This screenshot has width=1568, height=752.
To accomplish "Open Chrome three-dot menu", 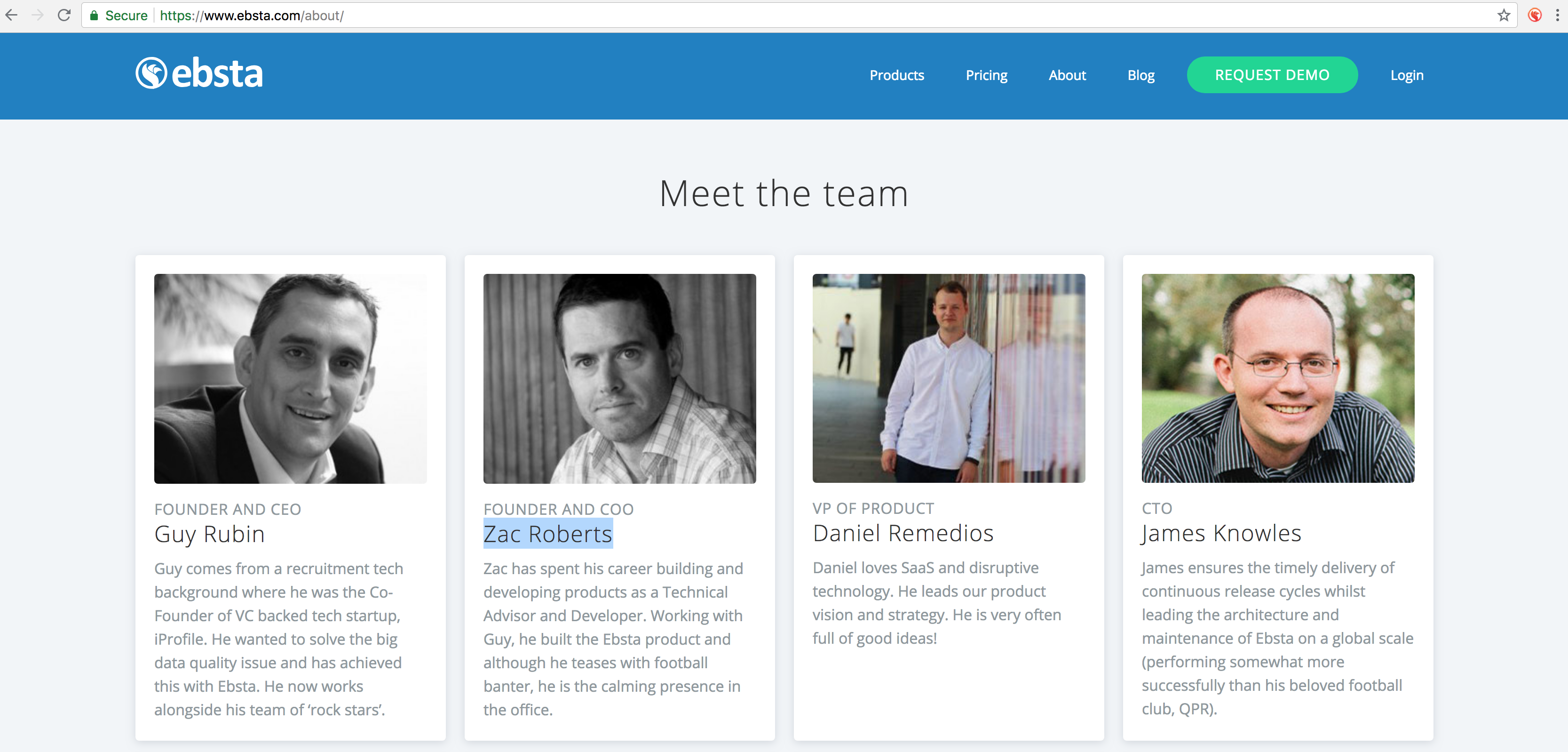I will (x=1557, y=15).
